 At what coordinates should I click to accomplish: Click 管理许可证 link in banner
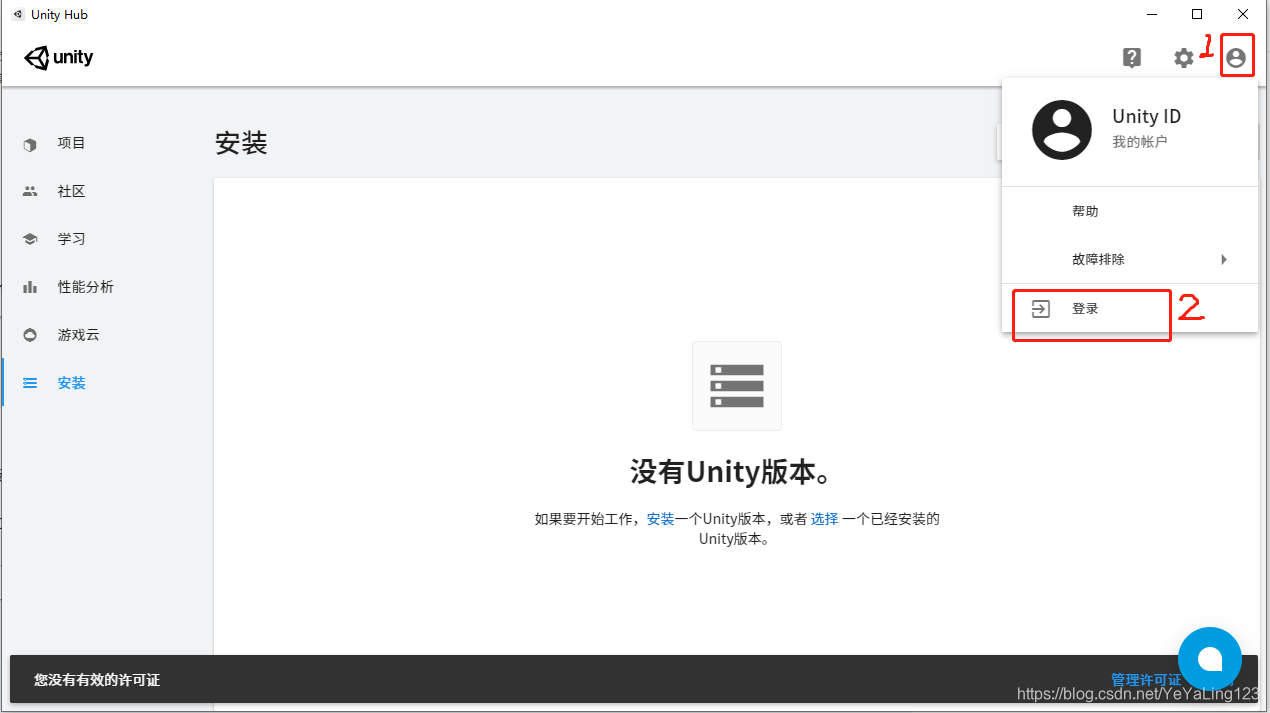(x=1146, y=680)
